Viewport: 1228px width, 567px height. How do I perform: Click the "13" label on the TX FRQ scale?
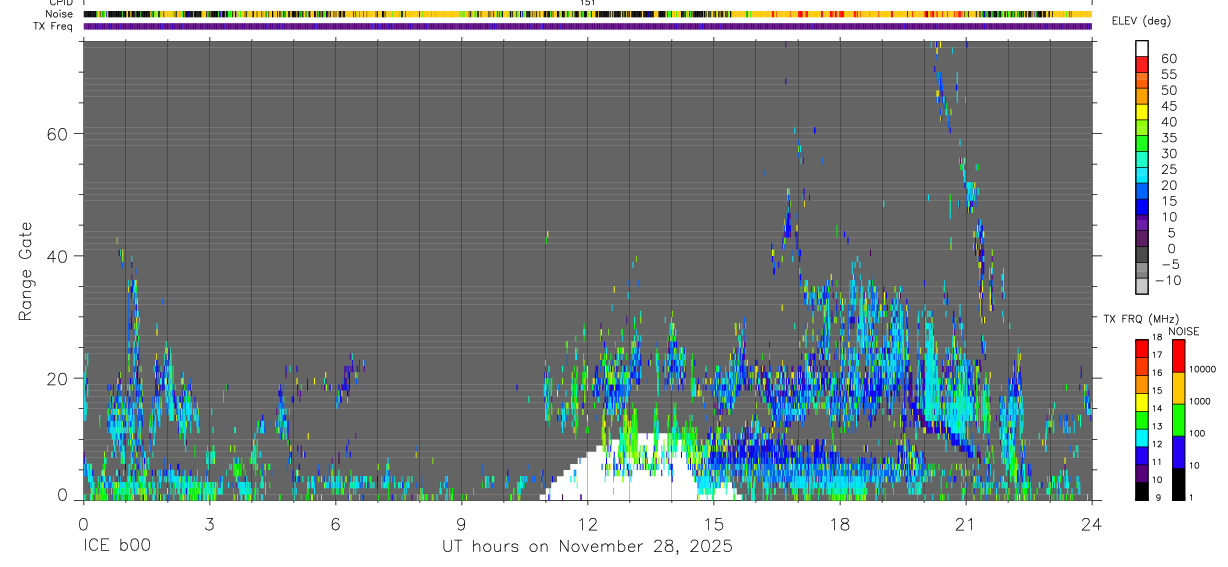coord(1156,426)
